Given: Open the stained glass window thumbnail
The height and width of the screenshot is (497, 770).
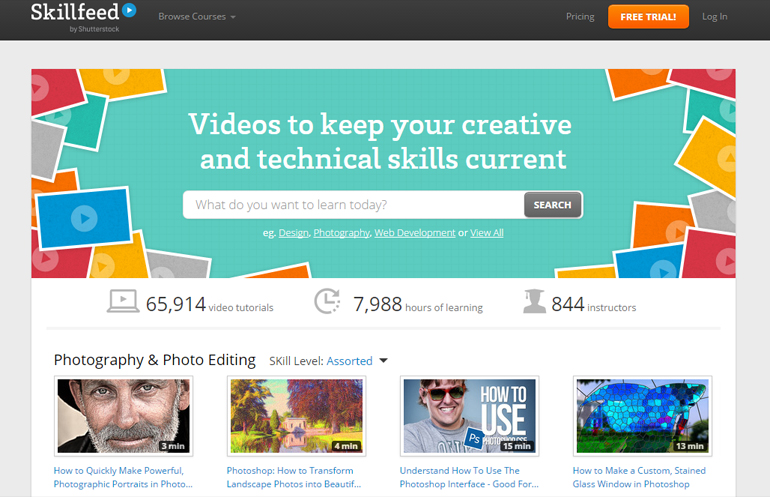Looking at the screenshot, I should click(642, 416).
